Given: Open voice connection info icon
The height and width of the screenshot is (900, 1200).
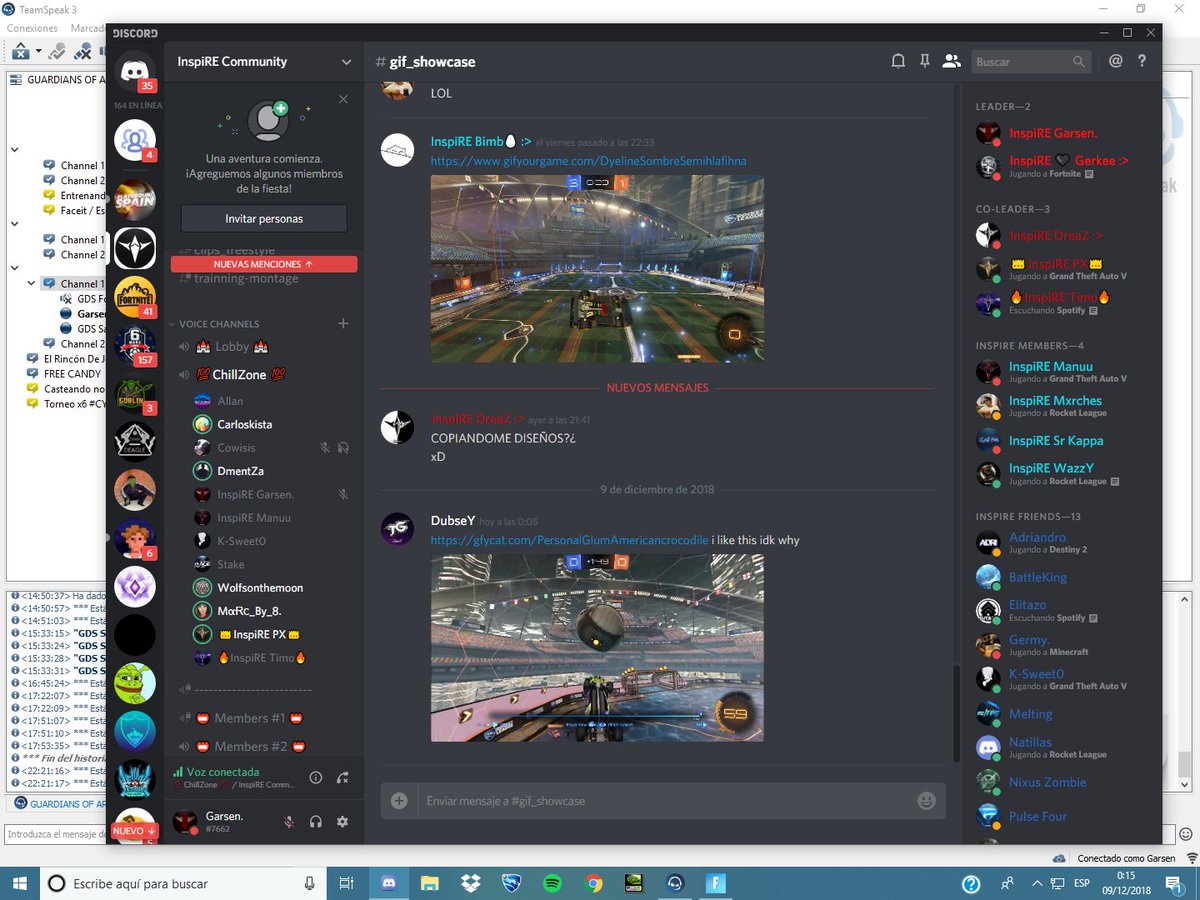Looking at the screenshot, I should point(316,777).
